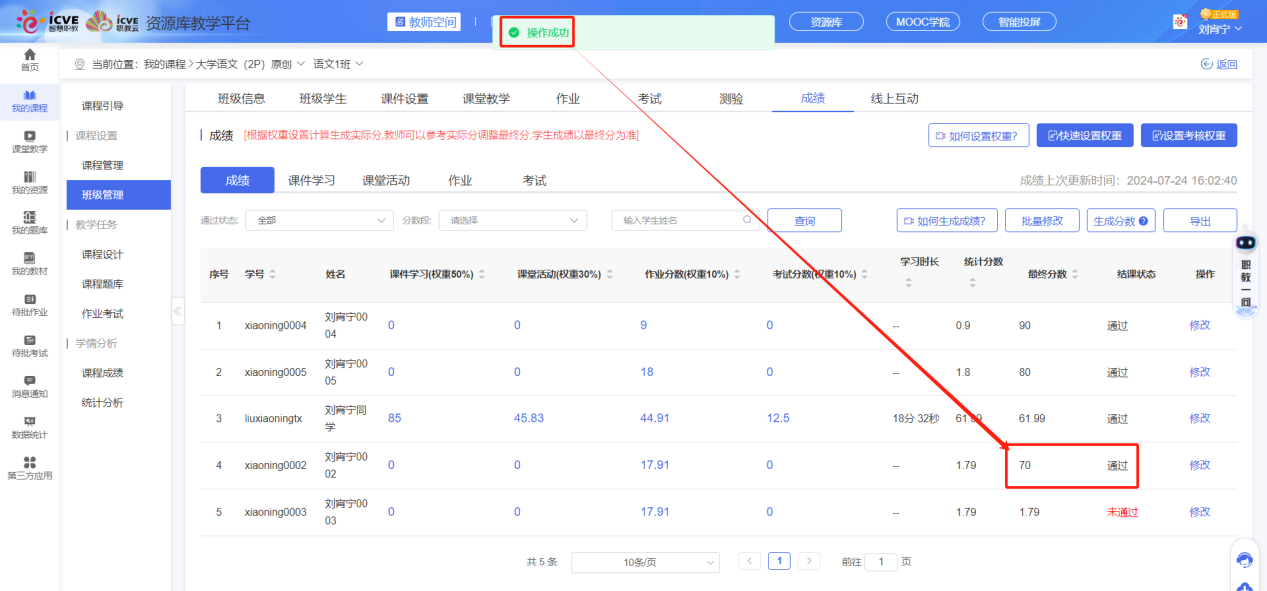1267x591 pixels.
Task: Click the search magnifier in student name field
Action: click(747, 220)
